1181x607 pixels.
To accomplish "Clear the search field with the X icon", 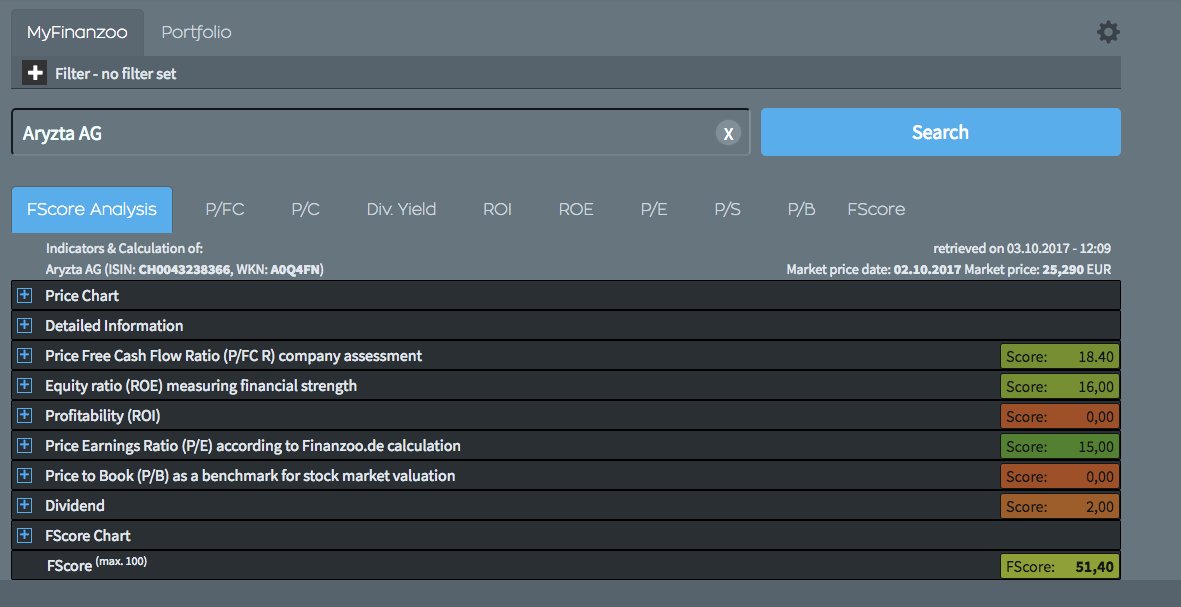I will (728, 132).
